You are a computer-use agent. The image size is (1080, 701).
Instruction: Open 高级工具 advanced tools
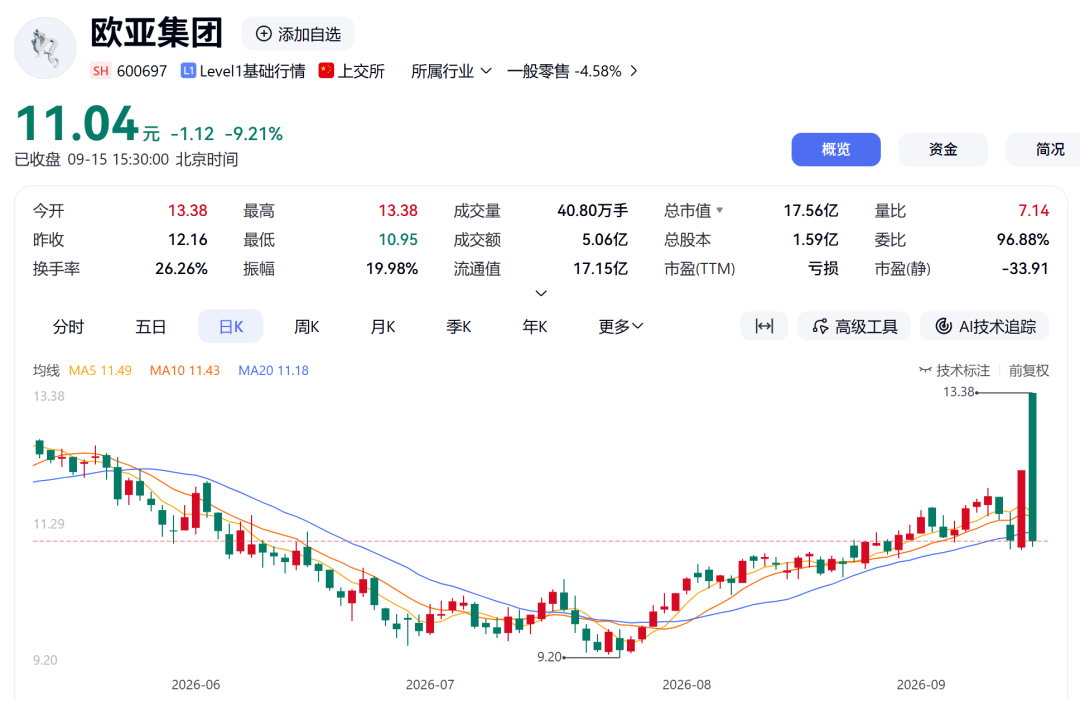[854, 326]
